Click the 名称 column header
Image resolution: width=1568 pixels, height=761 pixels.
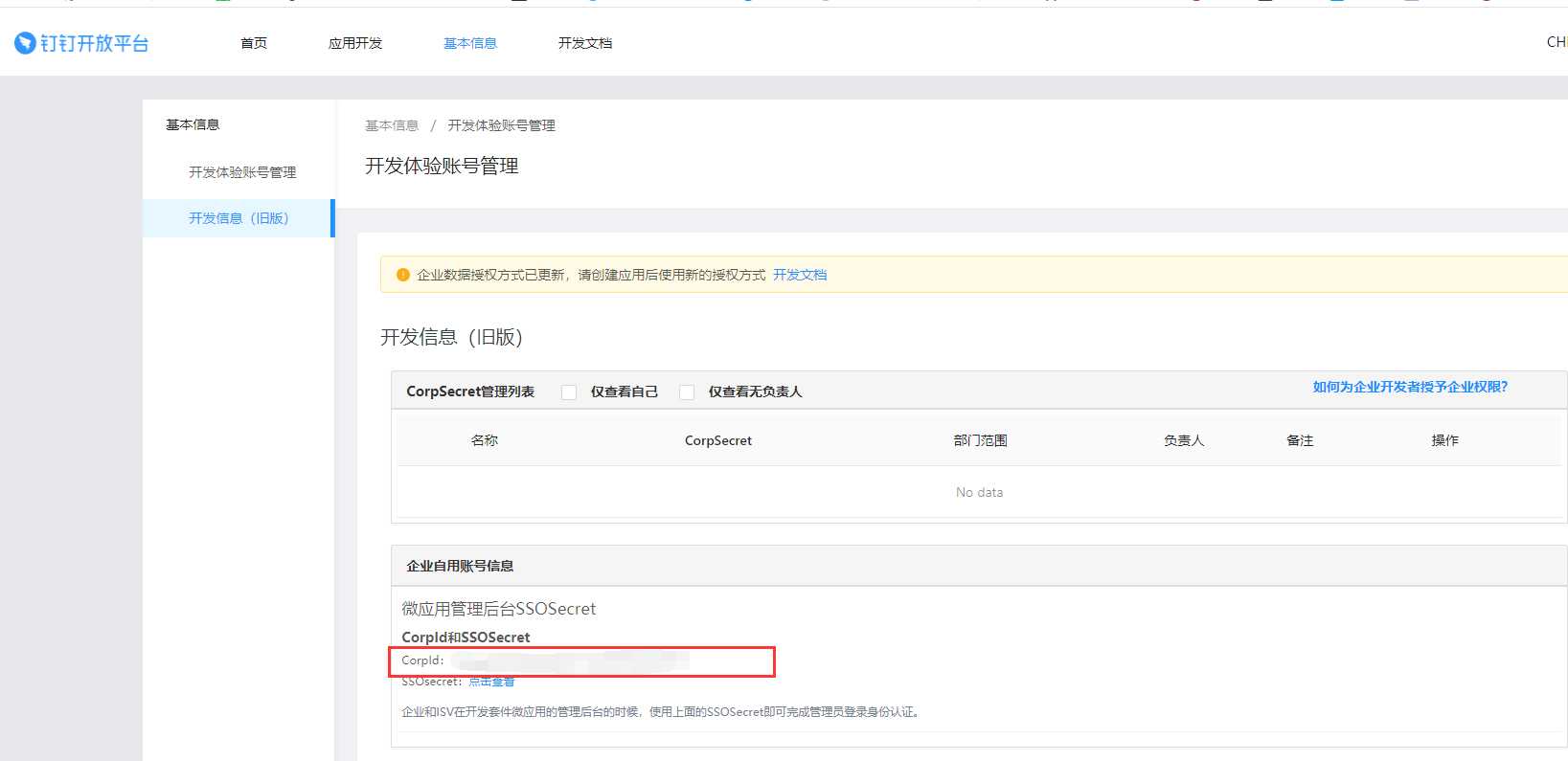point(485,440)
